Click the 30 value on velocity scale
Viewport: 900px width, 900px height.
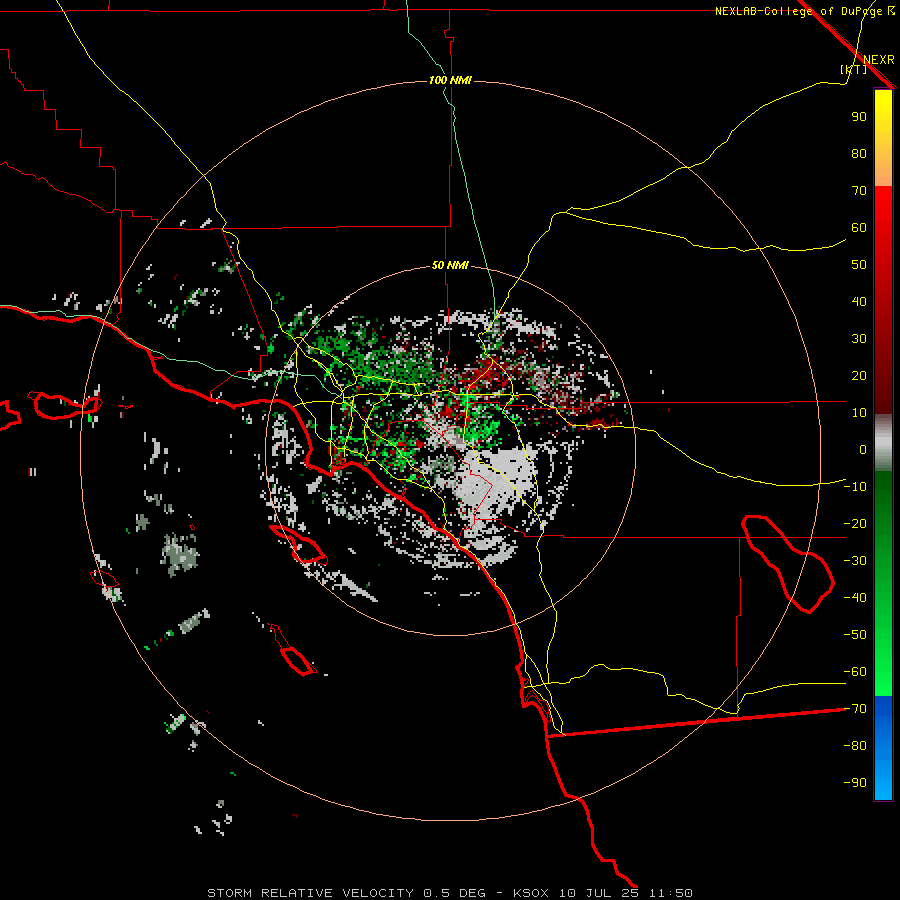(859, 339)
